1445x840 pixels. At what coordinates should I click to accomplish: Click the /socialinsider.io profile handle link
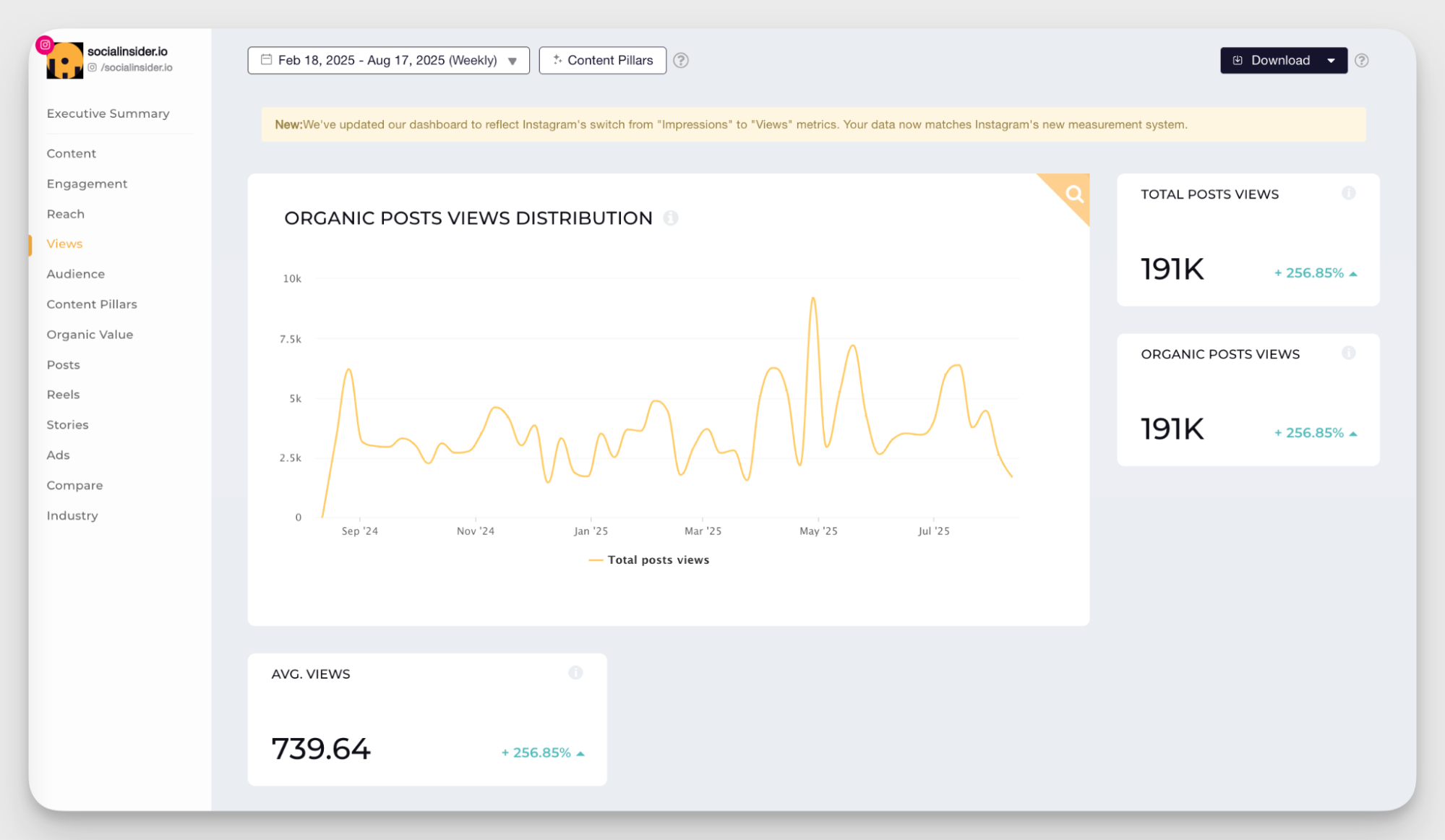pyautogui.click(x=136, y=67)
